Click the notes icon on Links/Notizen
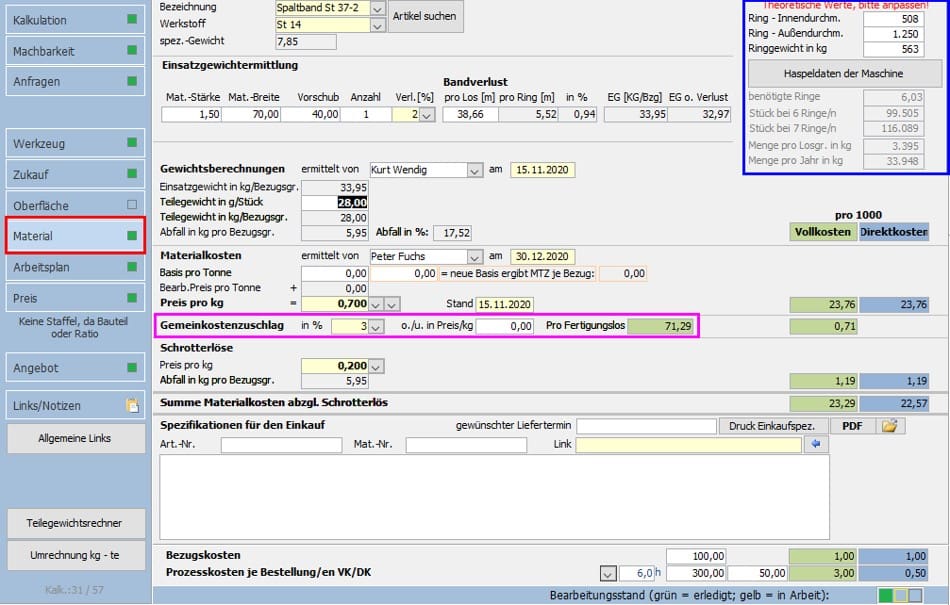Viewport: 950px width, 605px height. 132,406
